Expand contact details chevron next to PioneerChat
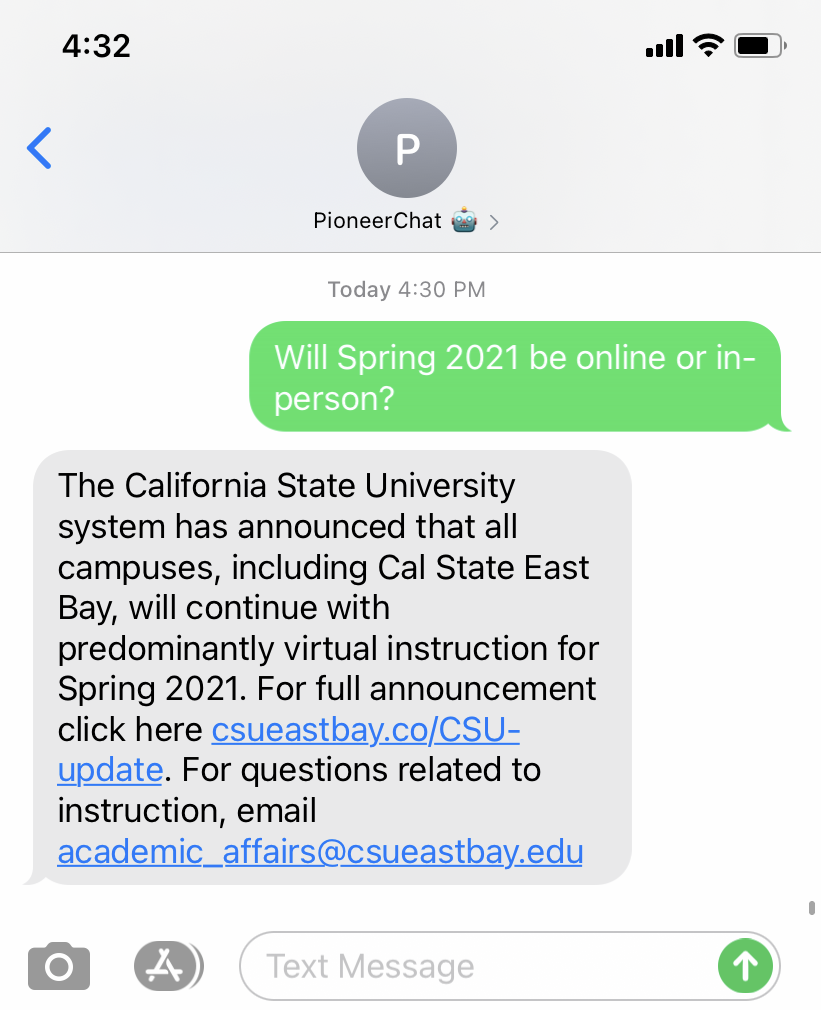Screen dimensions: 821x1012 pos(494,223)
